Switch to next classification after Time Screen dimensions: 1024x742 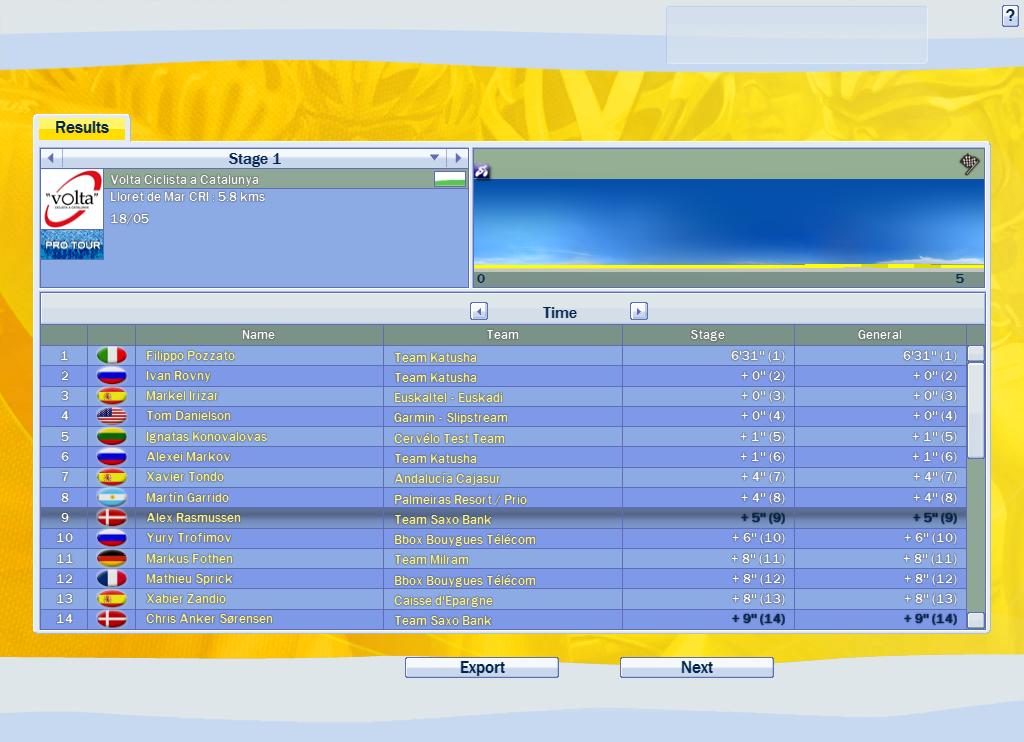(x=639, y=312)
